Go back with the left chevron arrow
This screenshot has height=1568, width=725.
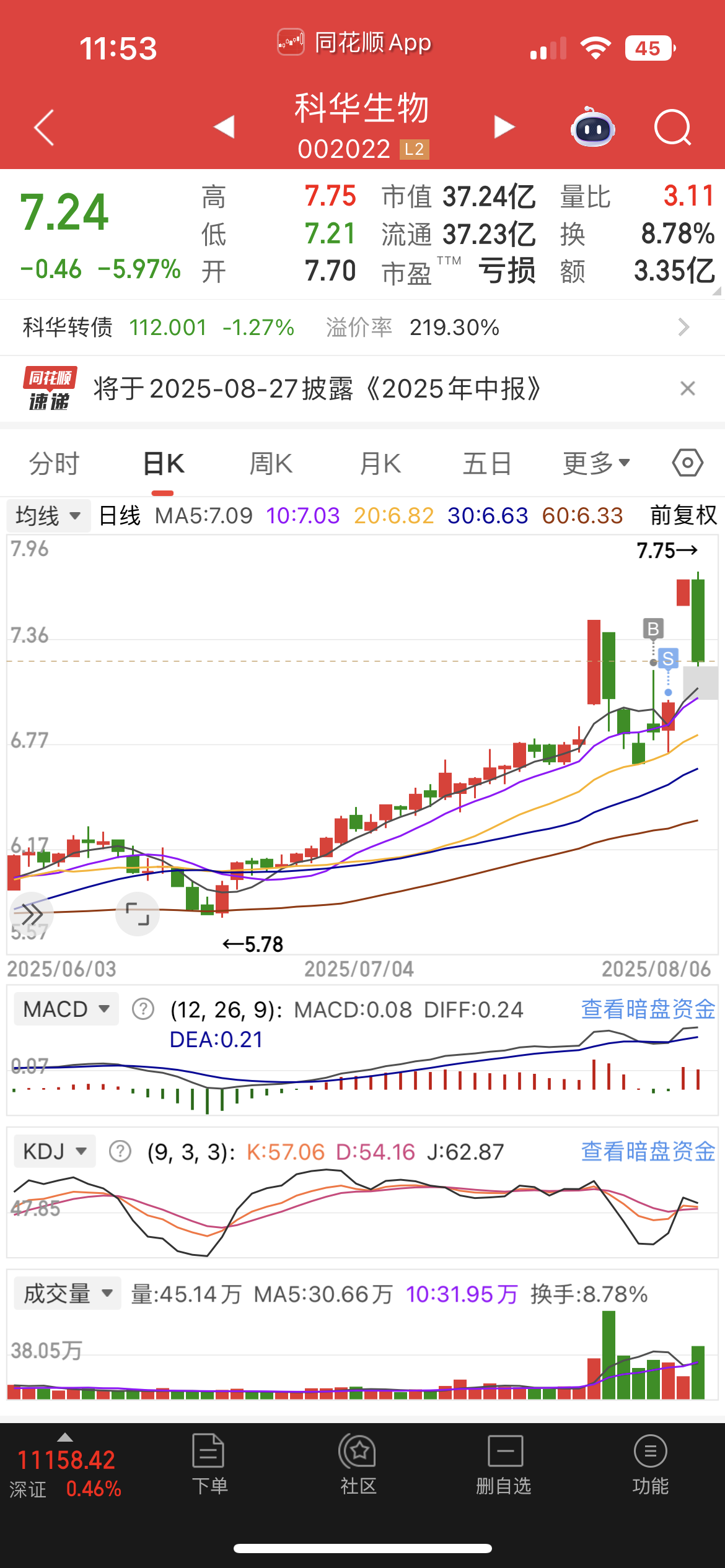coord(45,128)
